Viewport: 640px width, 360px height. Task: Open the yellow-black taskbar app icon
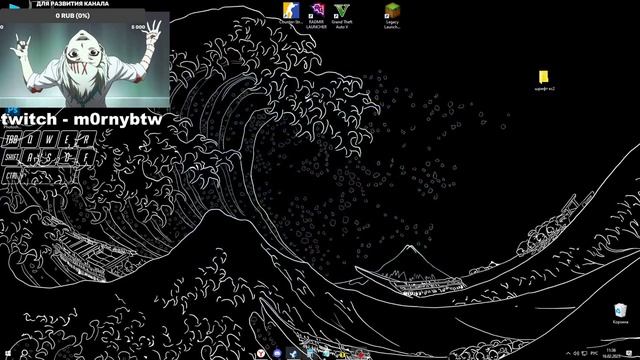[342, 354]
